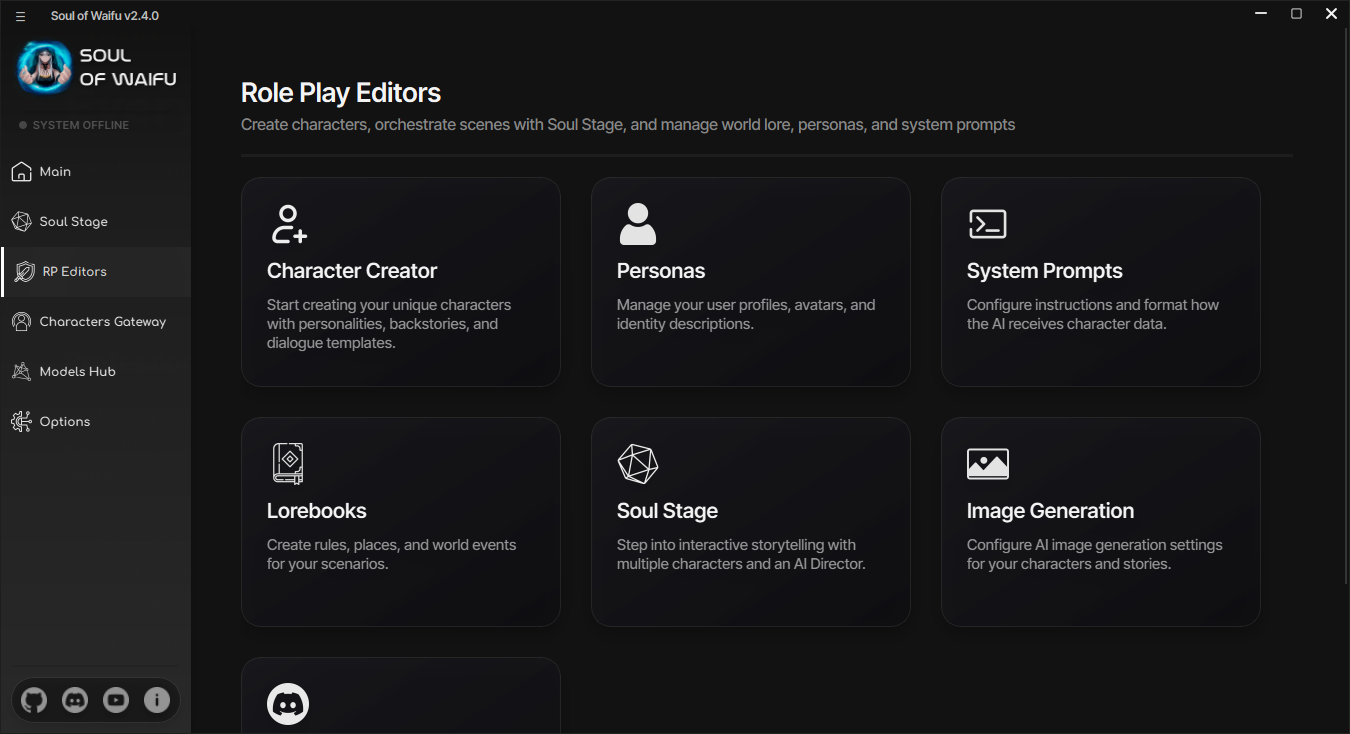Click the Lorebooks book icon

click(288, 463)
